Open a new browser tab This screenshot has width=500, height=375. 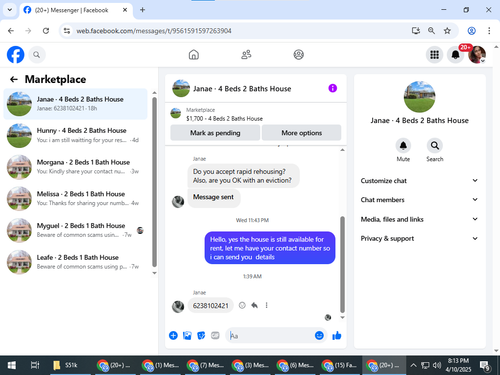pyautogui.click(x=142, y=10)
